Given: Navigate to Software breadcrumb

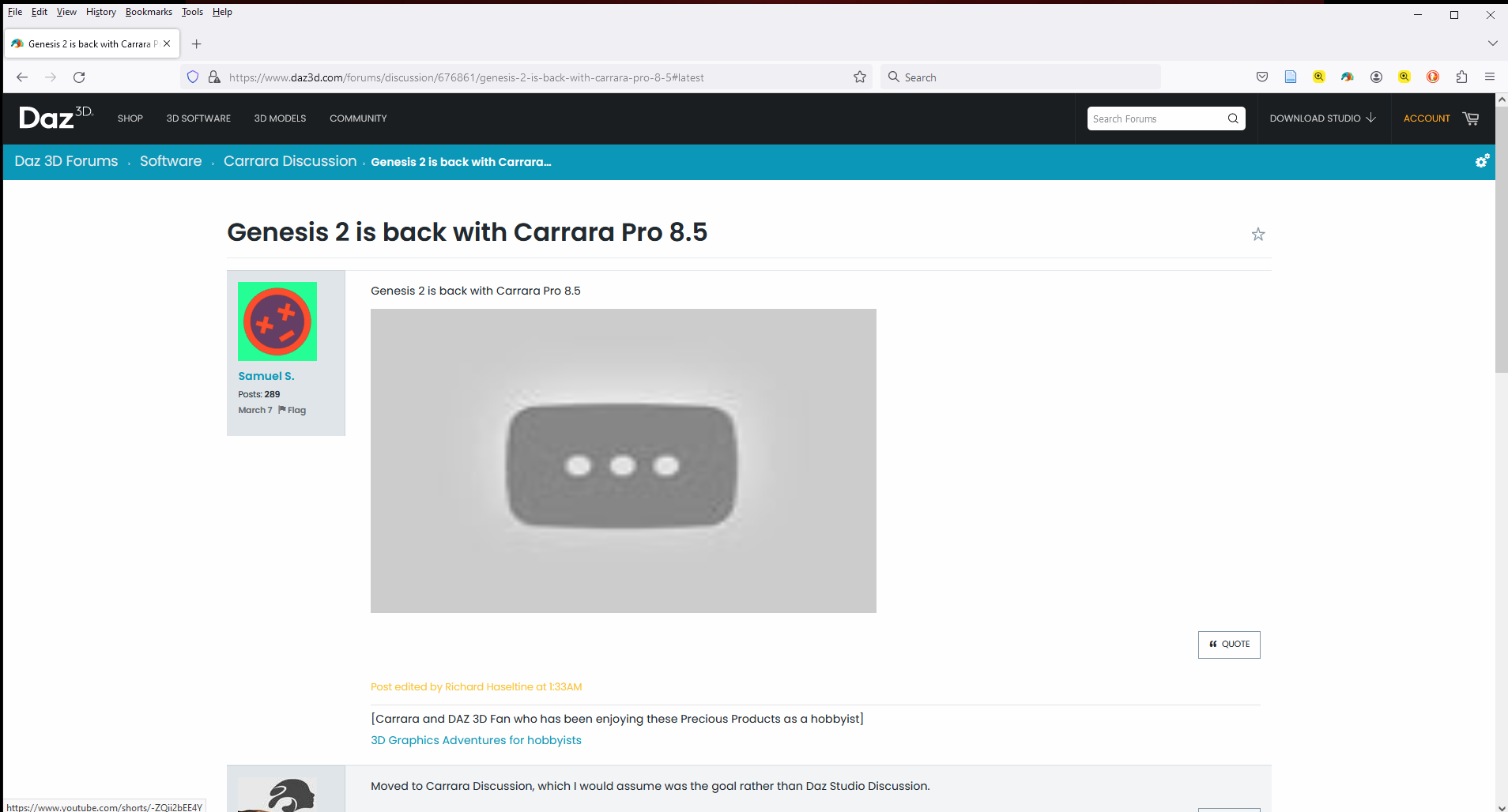Looking at the screenshot, I should click(171, 161).
